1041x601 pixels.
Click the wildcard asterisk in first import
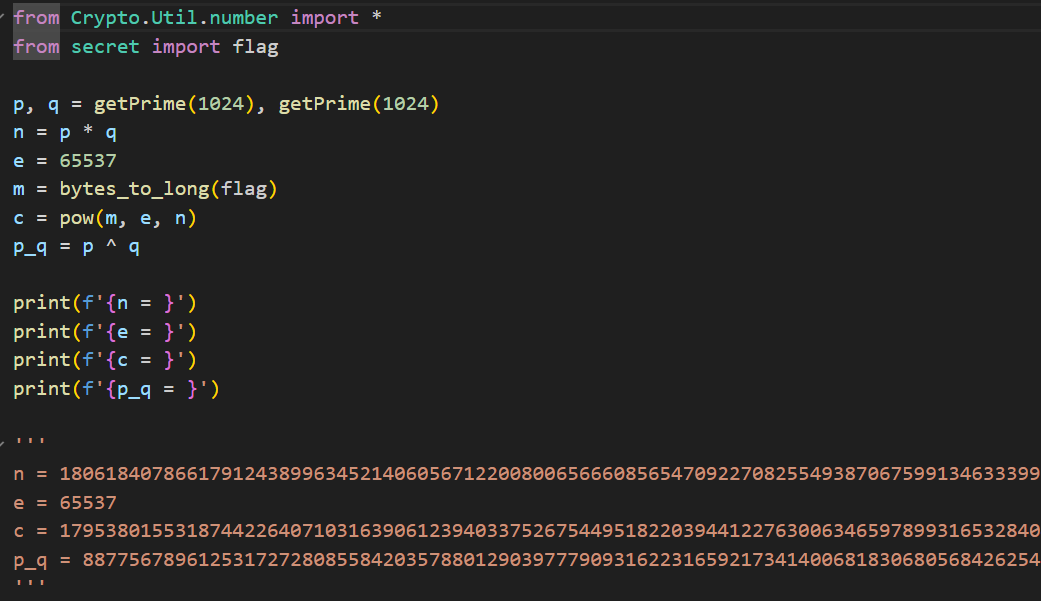376,18
